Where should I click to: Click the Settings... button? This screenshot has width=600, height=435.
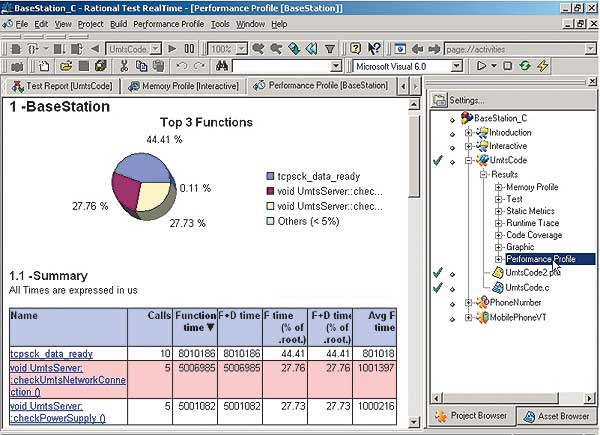(x=458, y=100)
